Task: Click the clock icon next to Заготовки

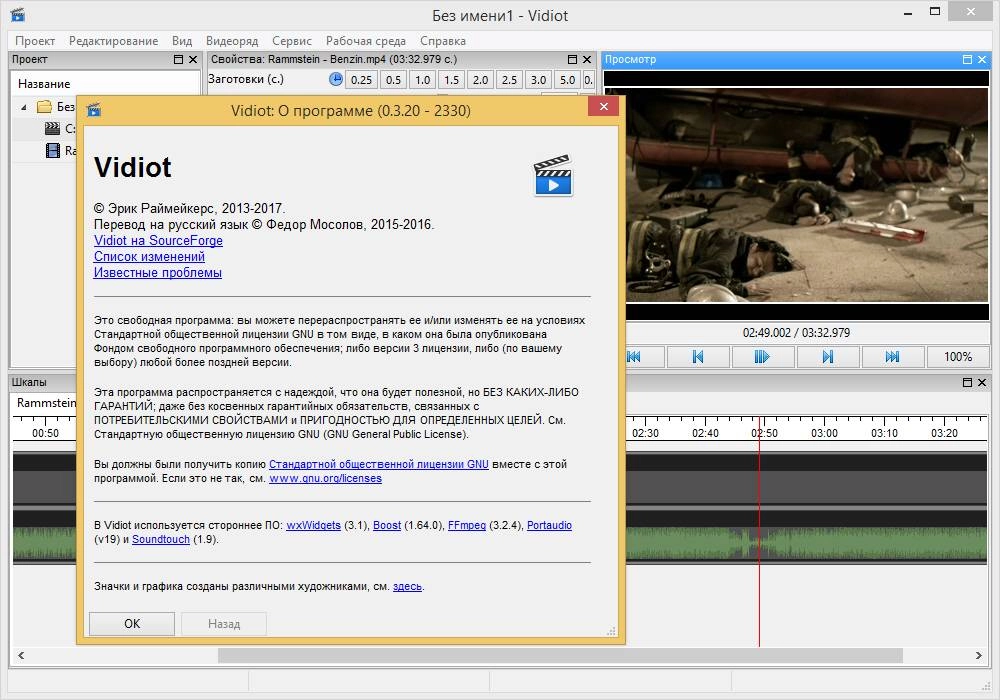Action: 335,79
